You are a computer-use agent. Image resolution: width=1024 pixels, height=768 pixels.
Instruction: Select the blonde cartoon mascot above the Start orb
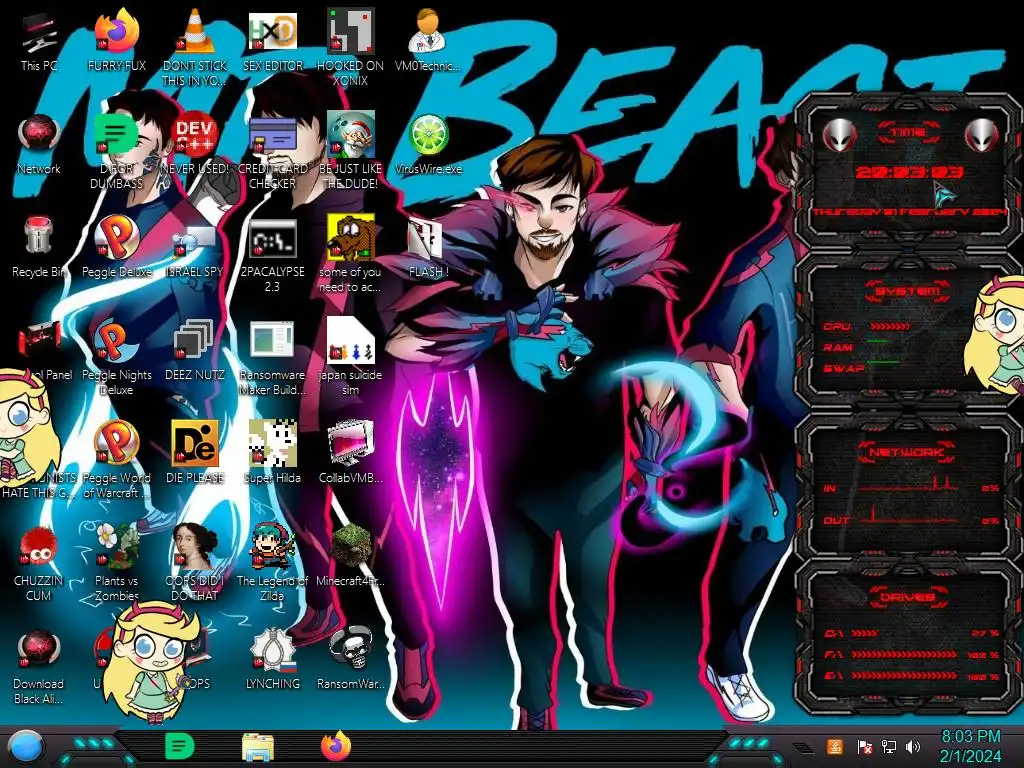[152, 661]
